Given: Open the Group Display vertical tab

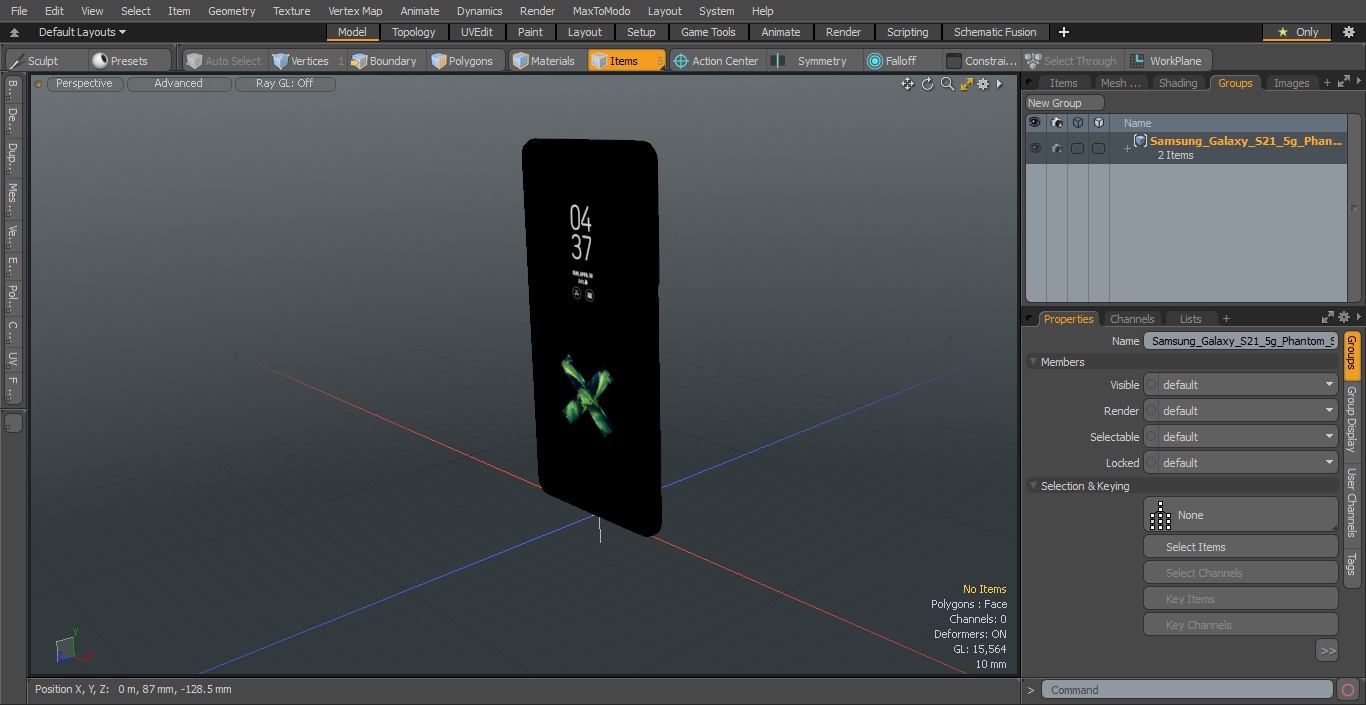Looking at the screenshot, I should (x=1351, y=419).
